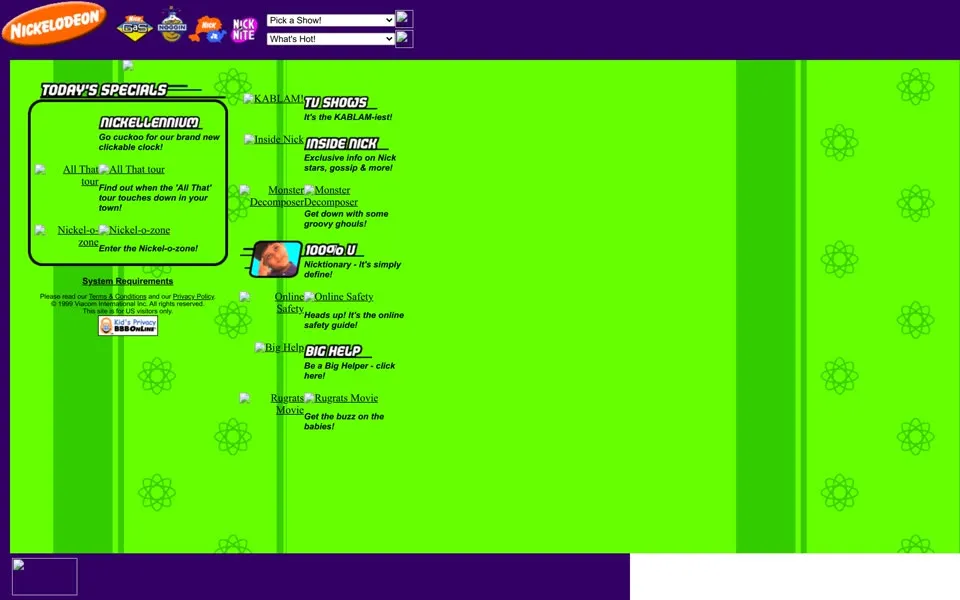Viewport: 960px width, 600px height.
Task: Click the Online Safety link above Heads up text
Action: pos(339,297)
